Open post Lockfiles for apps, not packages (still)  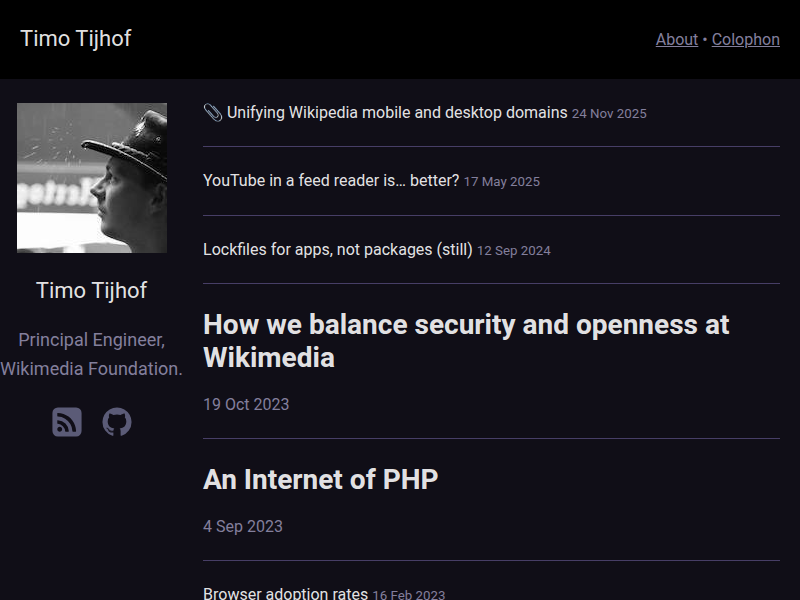pos(338,249)
